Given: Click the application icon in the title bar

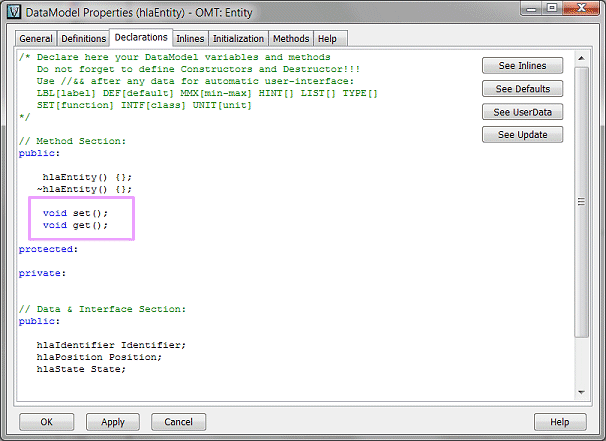Looking at the screenshot, I should pos(12,12).
